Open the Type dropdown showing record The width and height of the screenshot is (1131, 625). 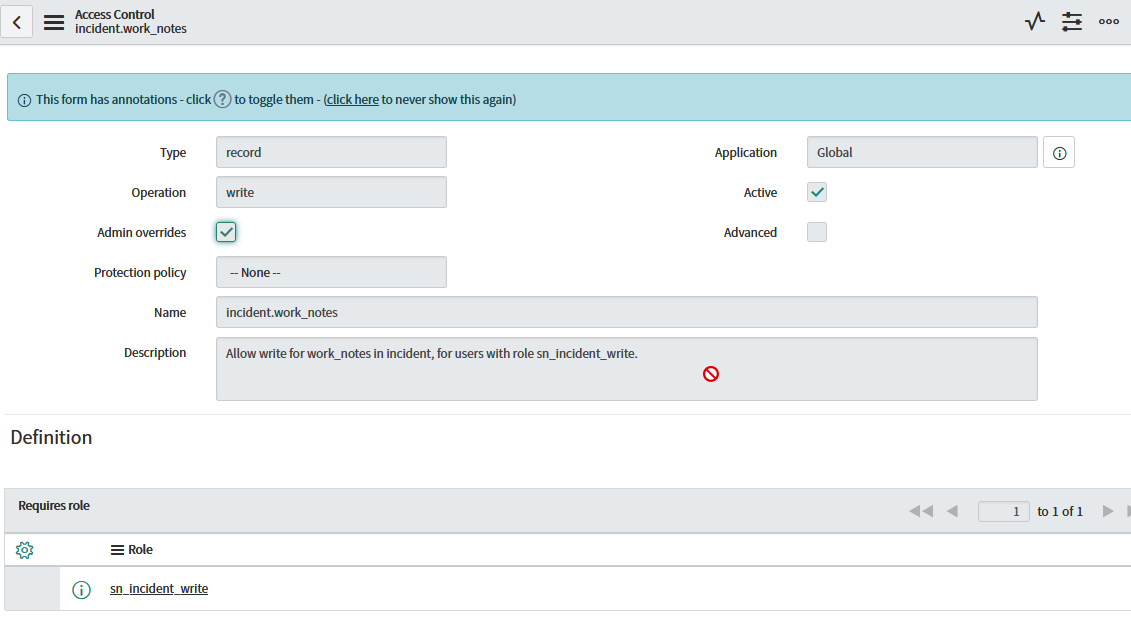pyautogui.click(x=331, y=152)
